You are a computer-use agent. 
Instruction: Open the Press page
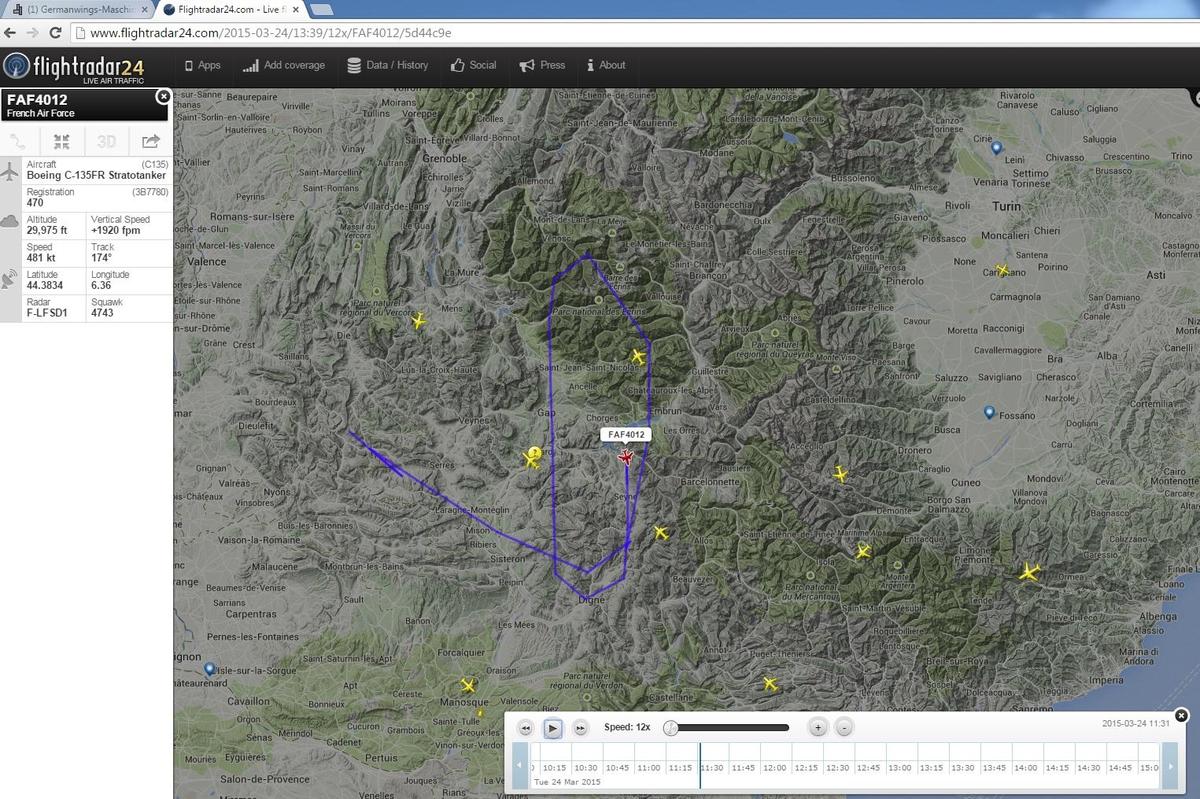click(x=543, y=65)
